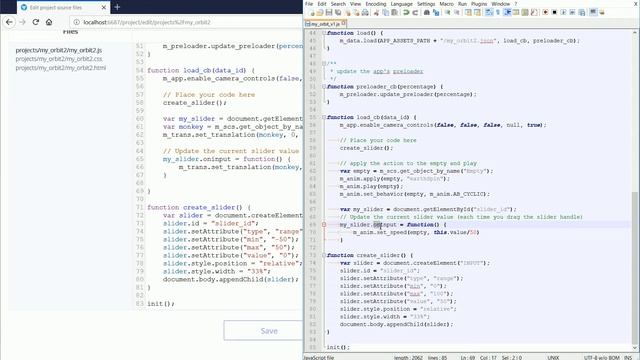Open projects/my_orbit2/my_orbit2.html file link
This screenshot has width=640, height=360.
[61, 68]
